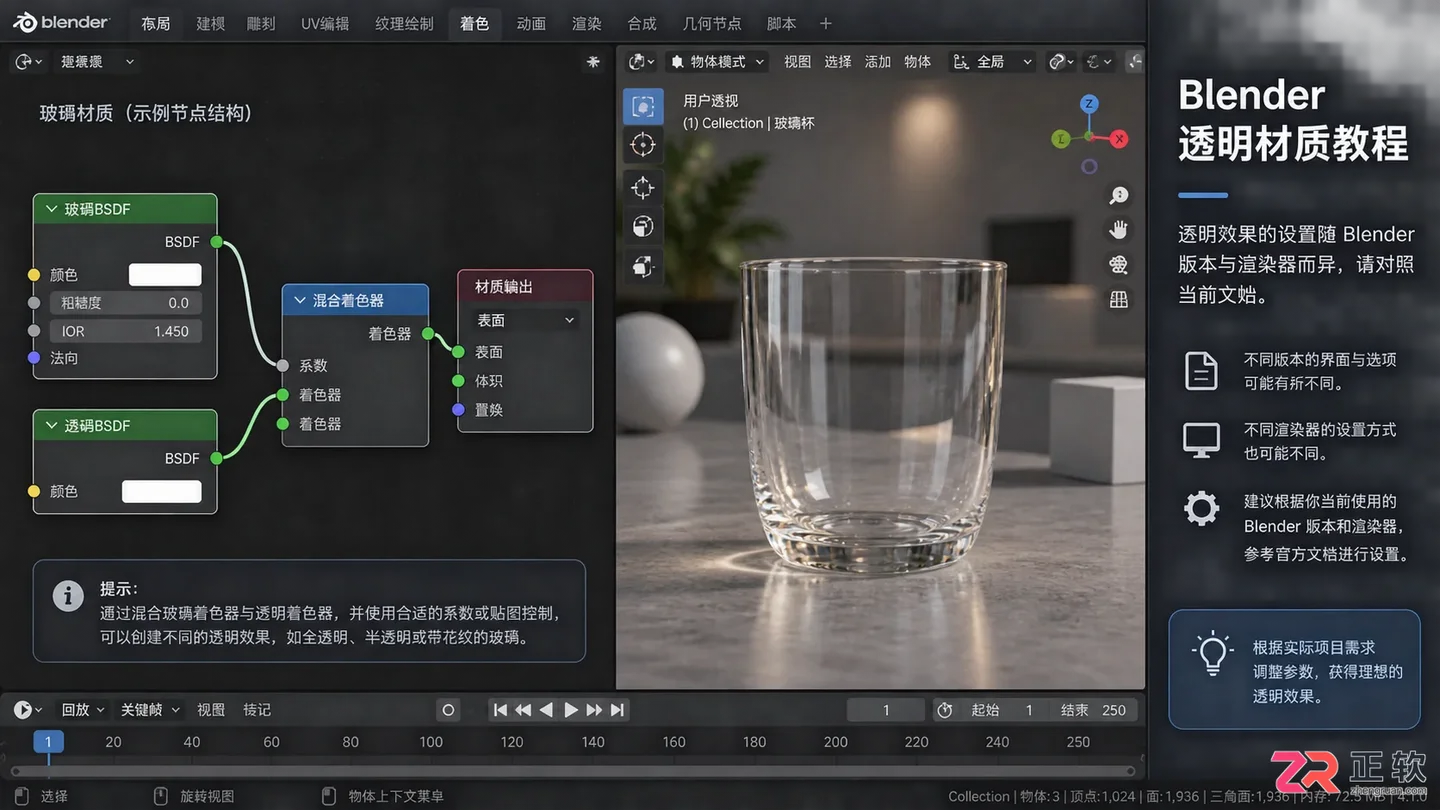Open the 选择 menu in 3D viewport header
This screenshot has width=1440, height=810.
click(x=838, y=62)
